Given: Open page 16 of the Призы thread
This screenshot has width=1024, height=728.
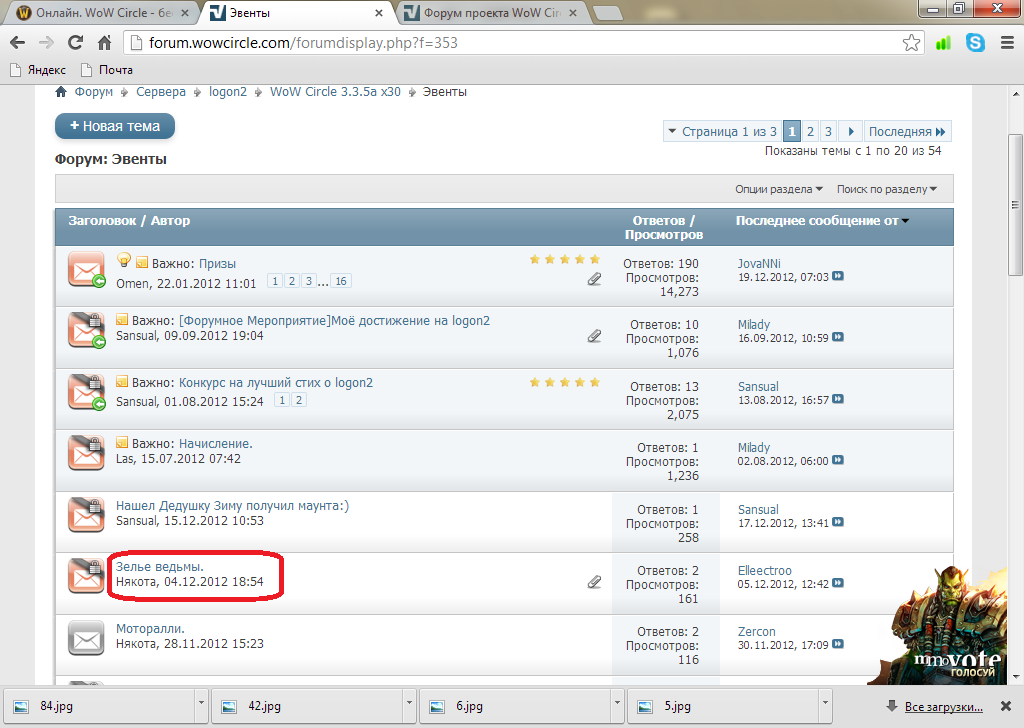Looking at the screenshot, I should click(x=341, y=281).
